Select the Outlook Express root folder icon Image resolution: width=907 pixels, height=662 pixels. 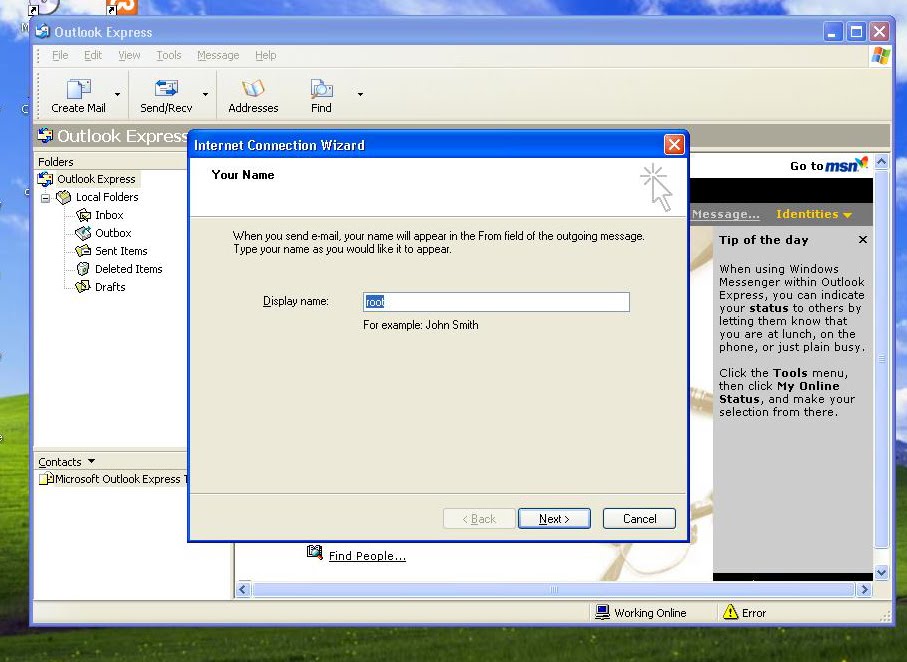click(x=45, y=179)
